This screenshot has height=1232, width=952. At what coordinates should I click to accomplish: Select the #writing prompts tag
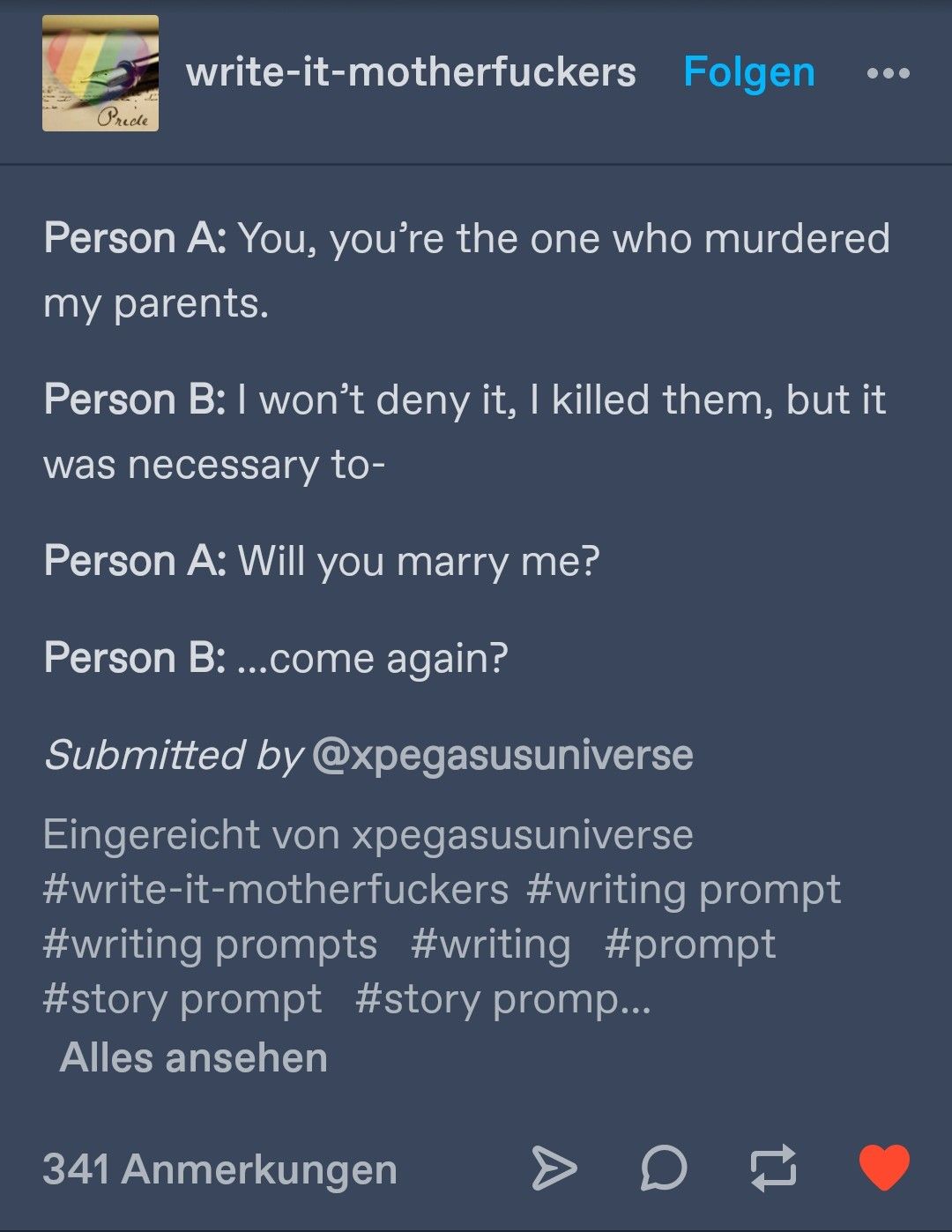pos(210,945)
